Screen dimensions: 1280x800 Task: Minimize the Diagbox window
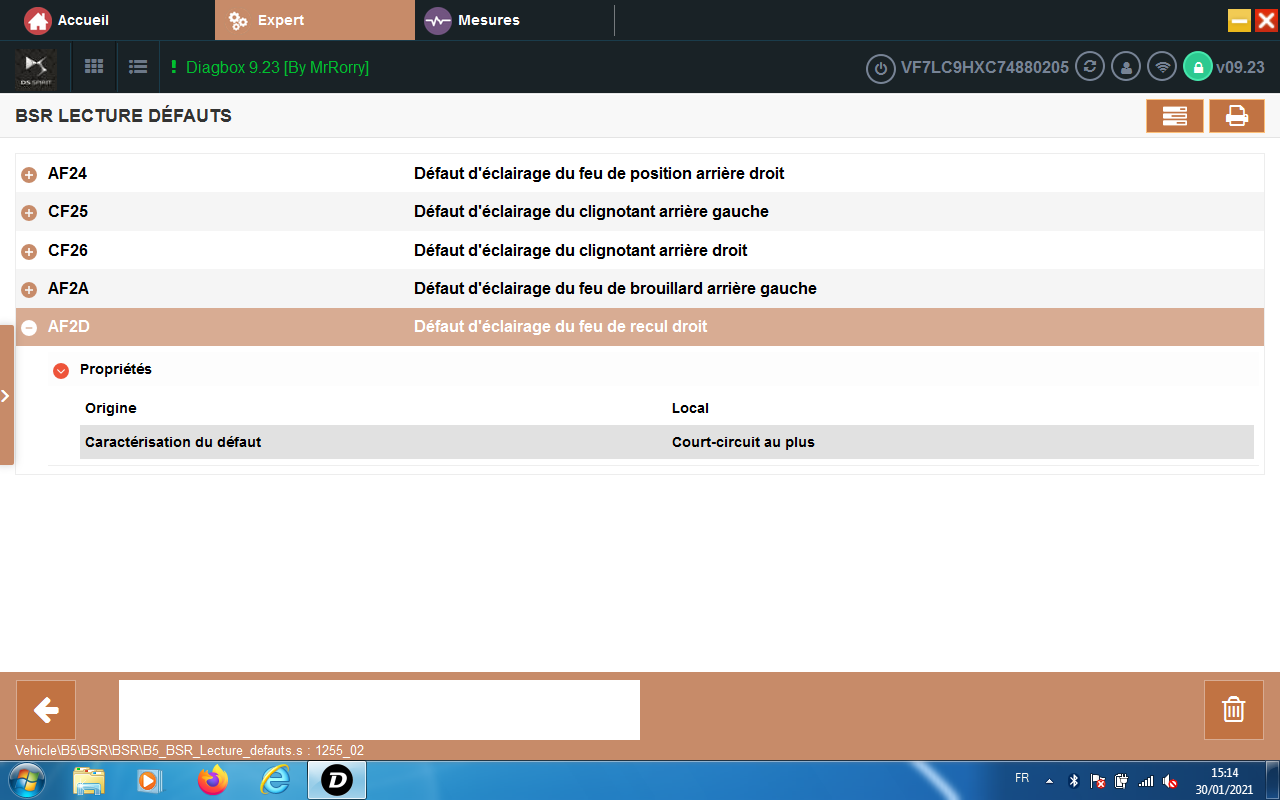(x=1240, y=20)
